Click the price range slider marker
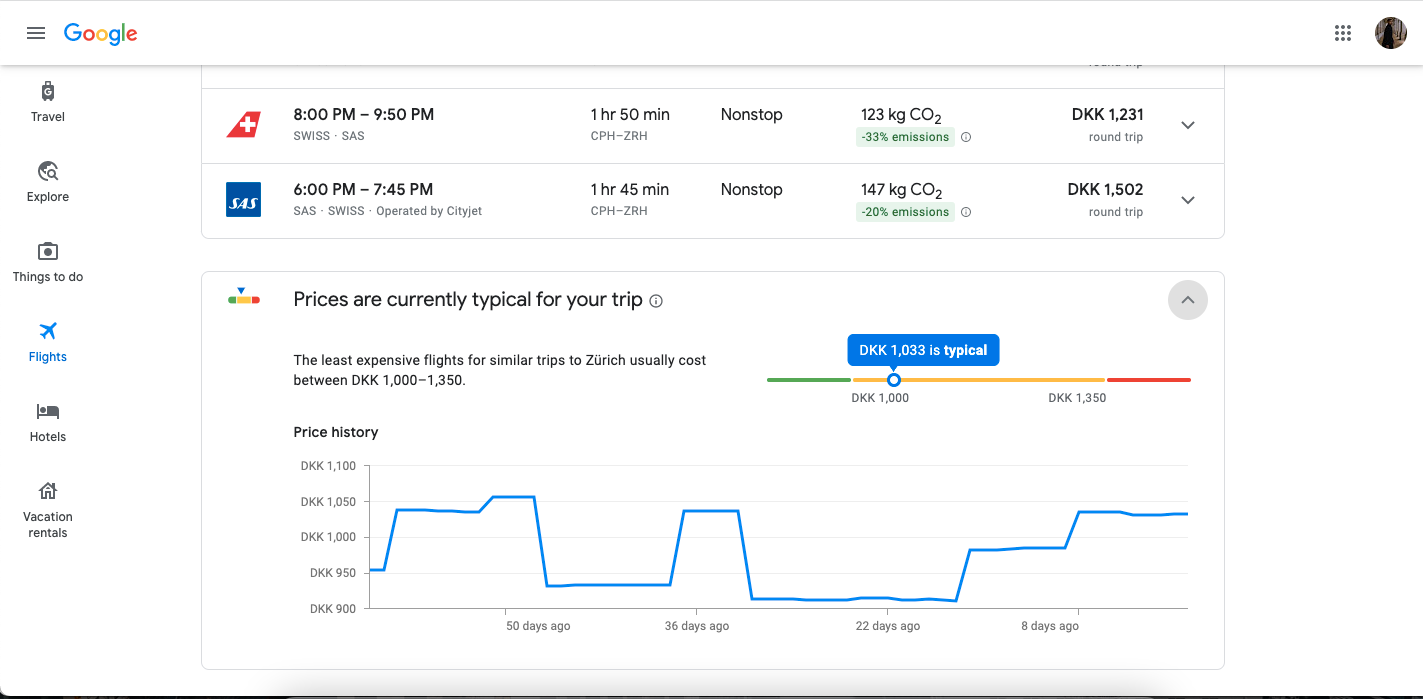This screenshot has height=699, width=1423. click(x=894, y=380)
